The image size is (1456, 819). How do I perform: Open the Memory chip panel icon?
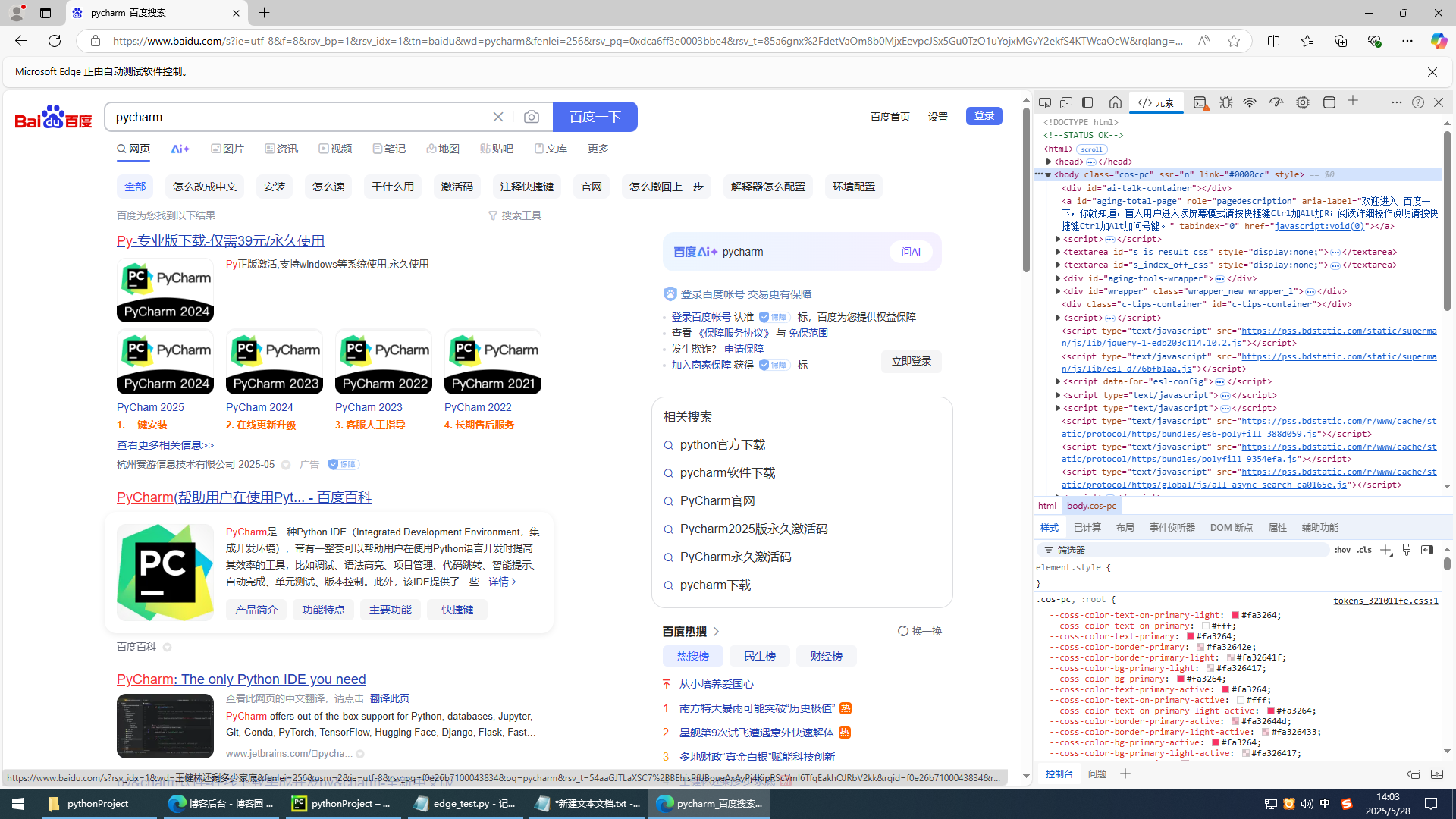1303,102
